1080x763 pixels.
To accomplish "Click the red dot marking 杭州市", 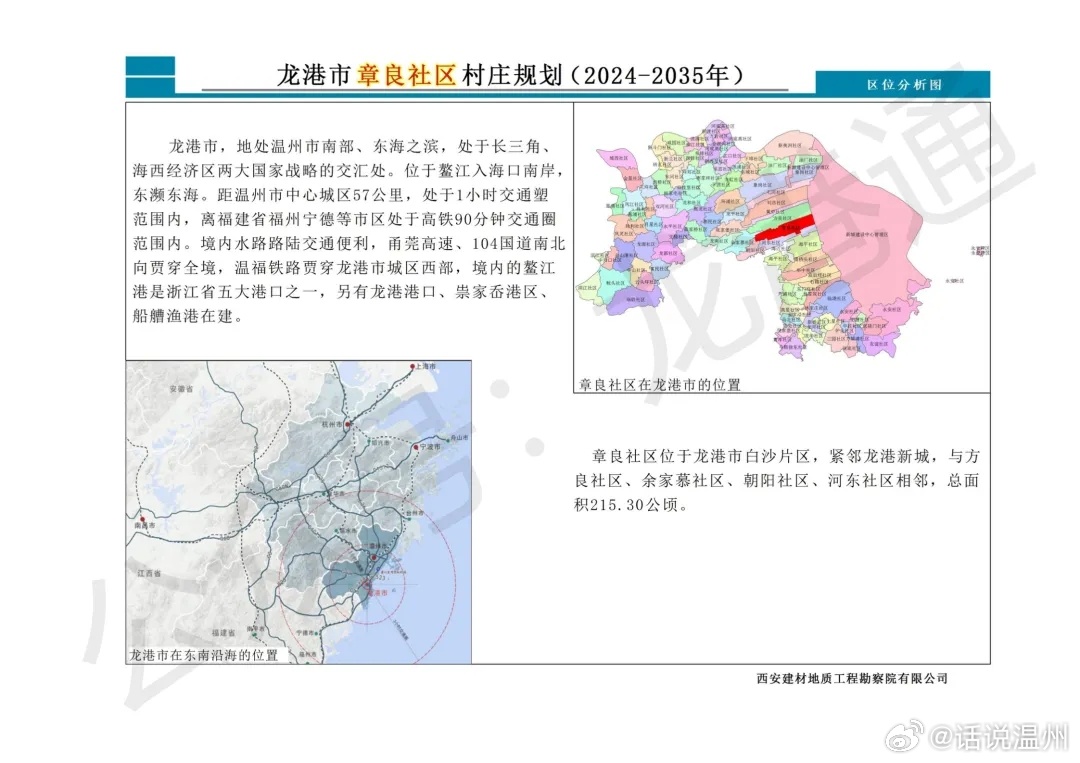I will point(349,425).
